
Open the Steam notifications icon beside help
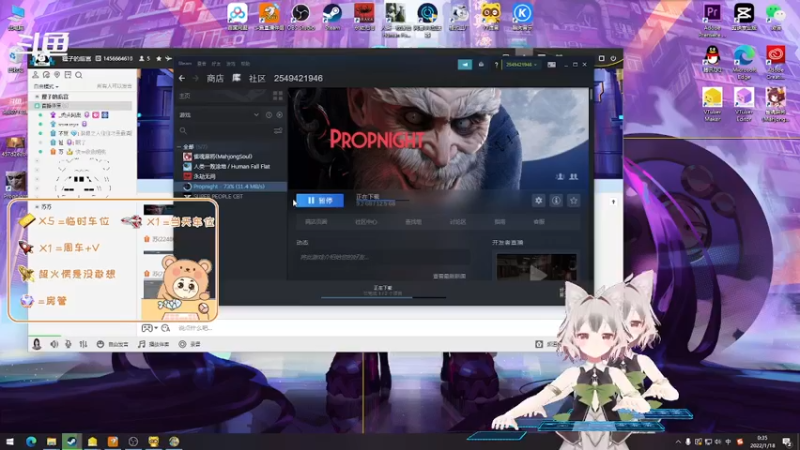481,64
